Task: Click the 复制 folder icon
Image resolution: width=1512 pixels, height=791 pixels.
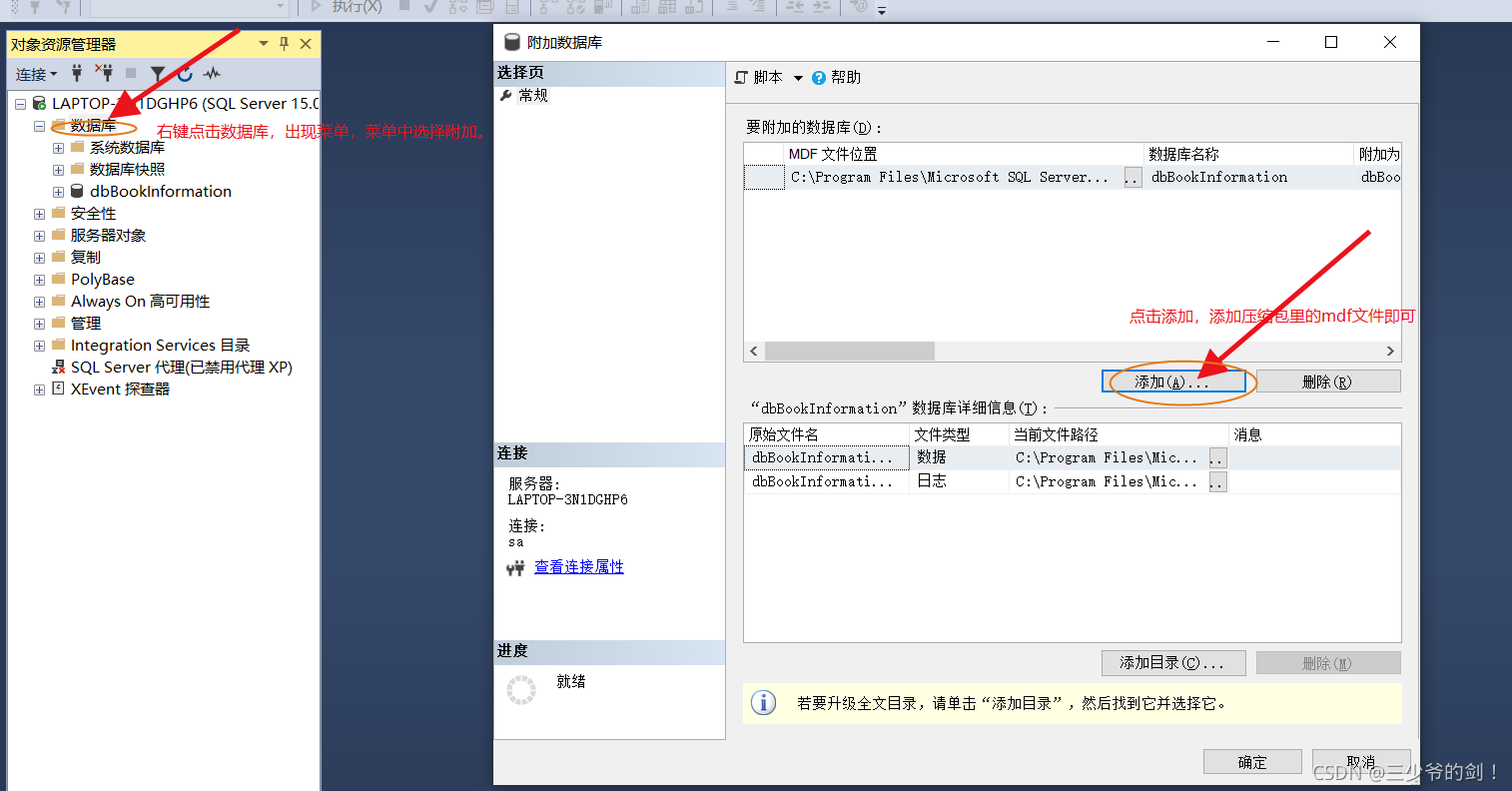Action: (x=58, y=257)
